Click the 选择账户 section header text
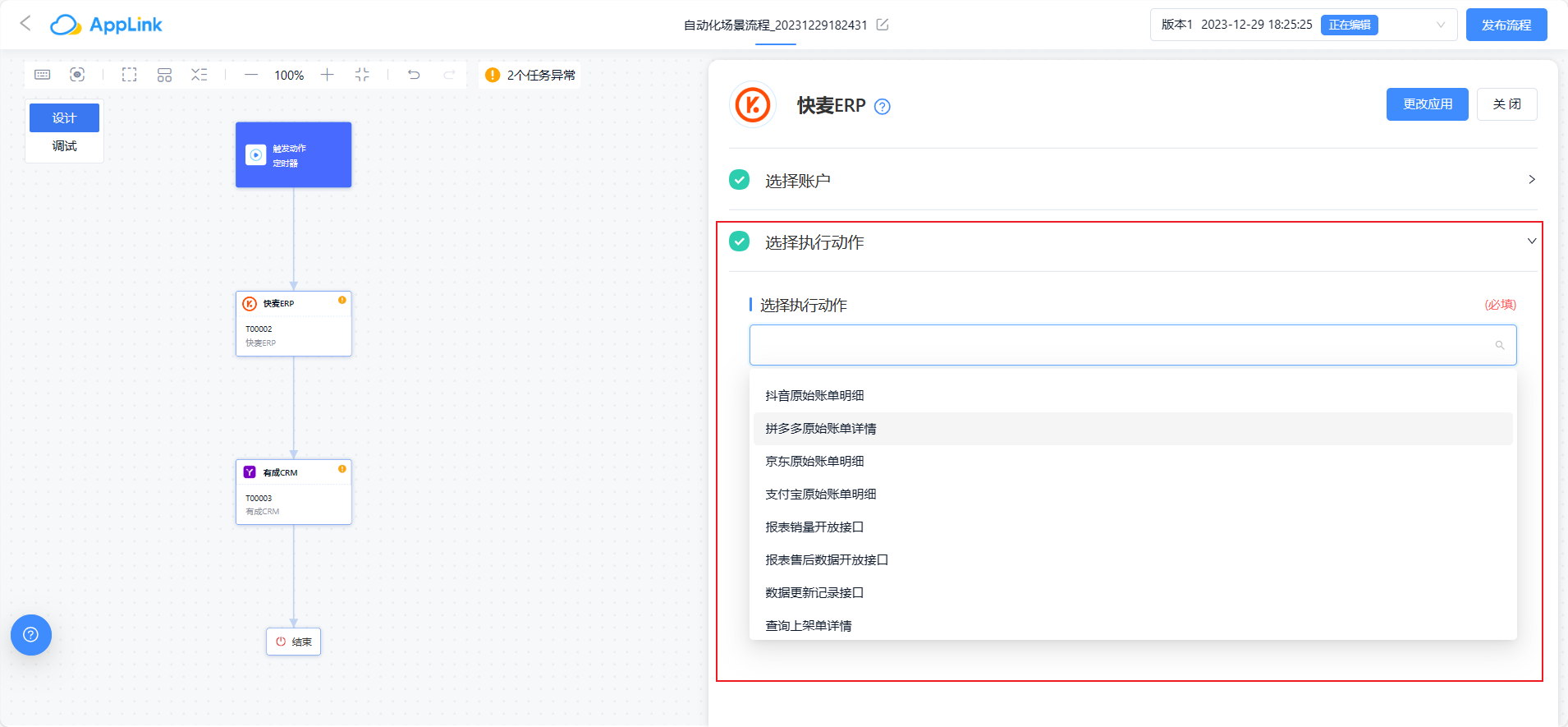This screenshot has height=727, width=1568. point(797,181)
